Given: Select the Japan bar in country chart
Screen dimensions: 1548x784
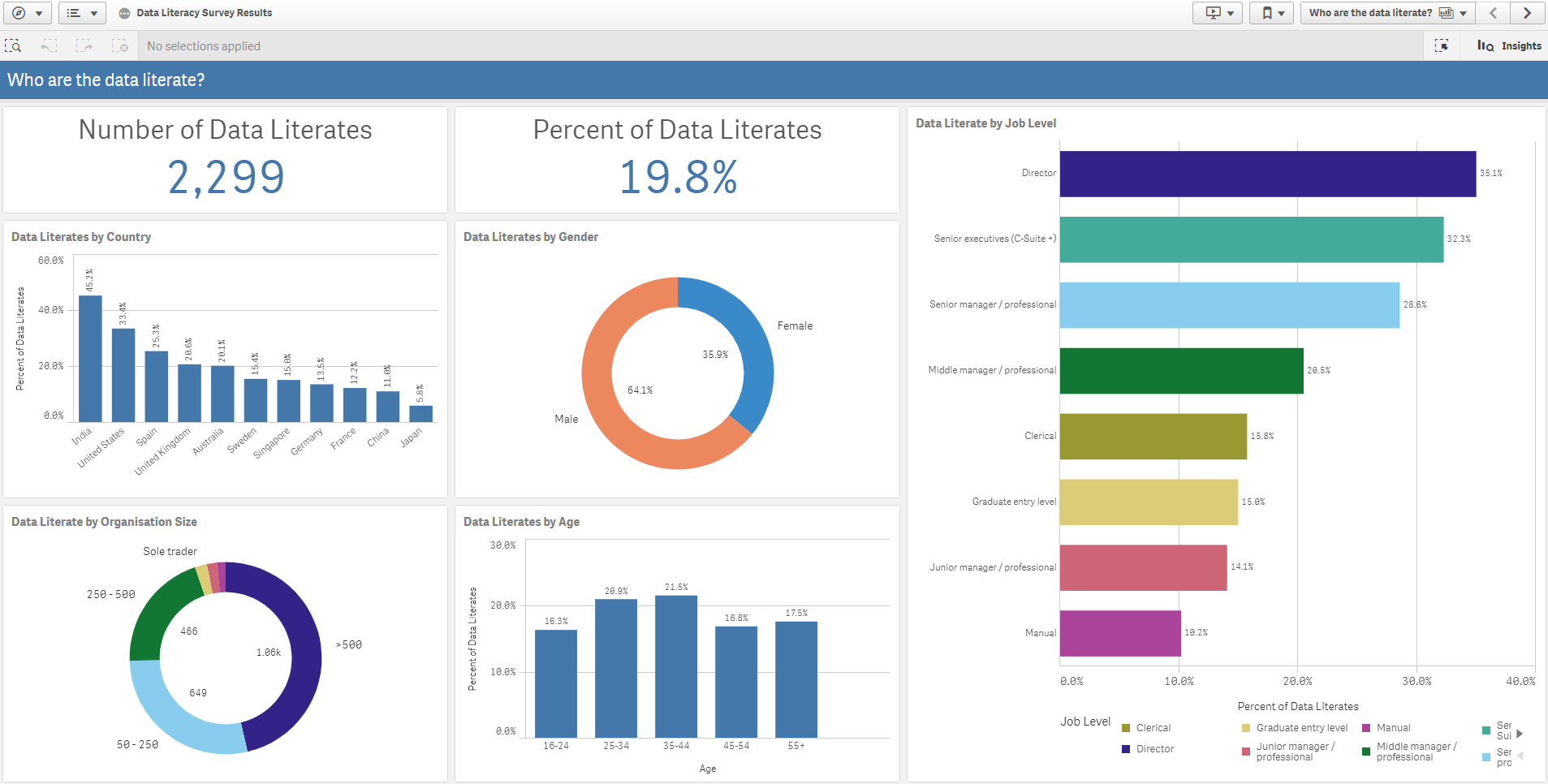Looking at the screenshot, I should click(x=420, y=414).
